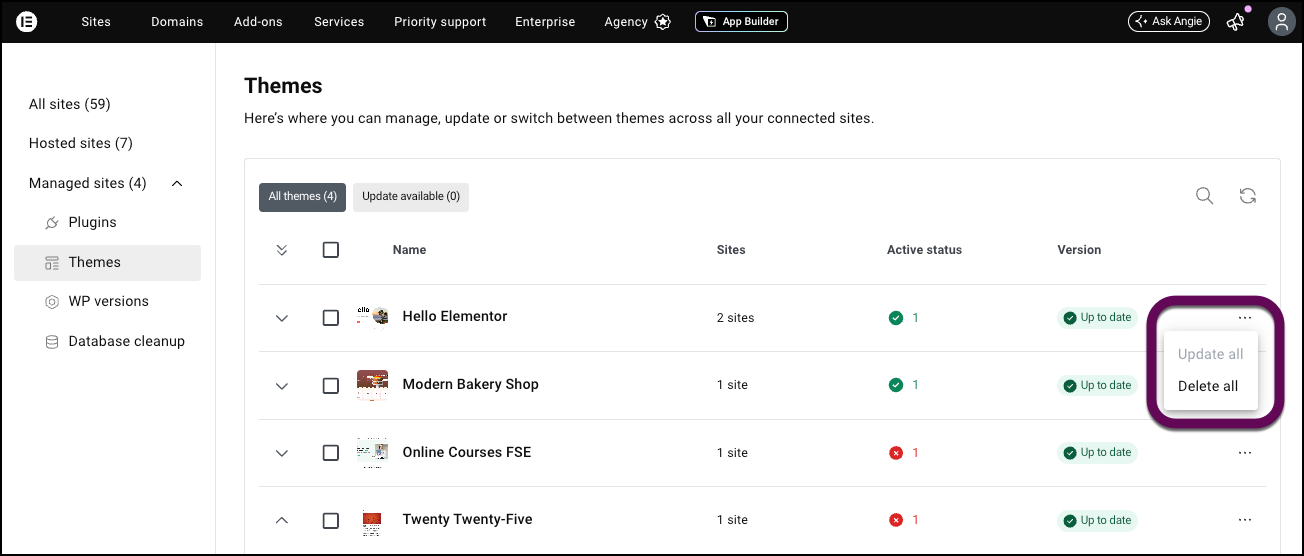
Task: Click the red inactive status icon for Twenty Twenty-Five
Action: [x=896, y=520]
